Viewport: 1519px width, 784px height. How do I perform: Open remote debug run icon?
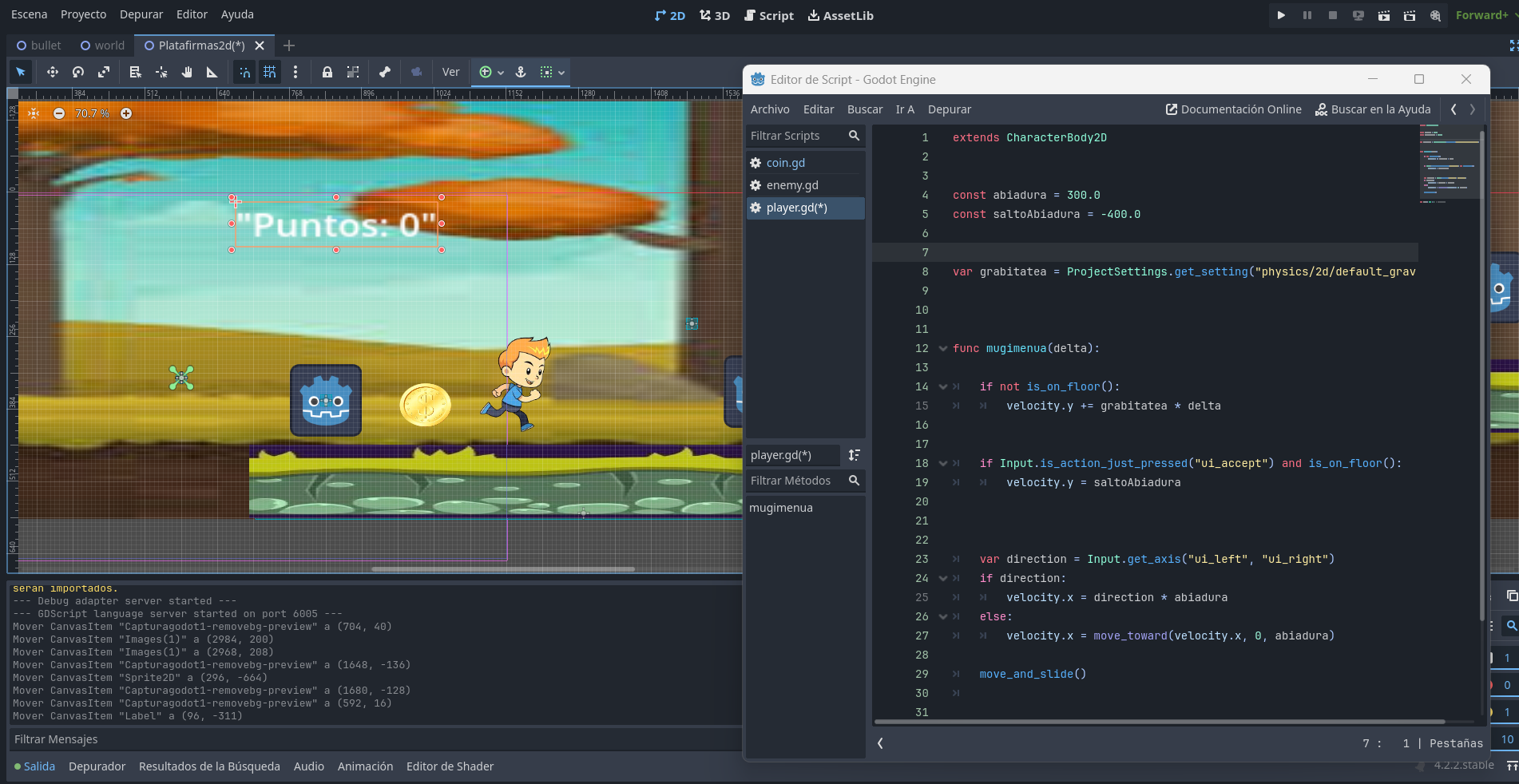pos(1358,15)
